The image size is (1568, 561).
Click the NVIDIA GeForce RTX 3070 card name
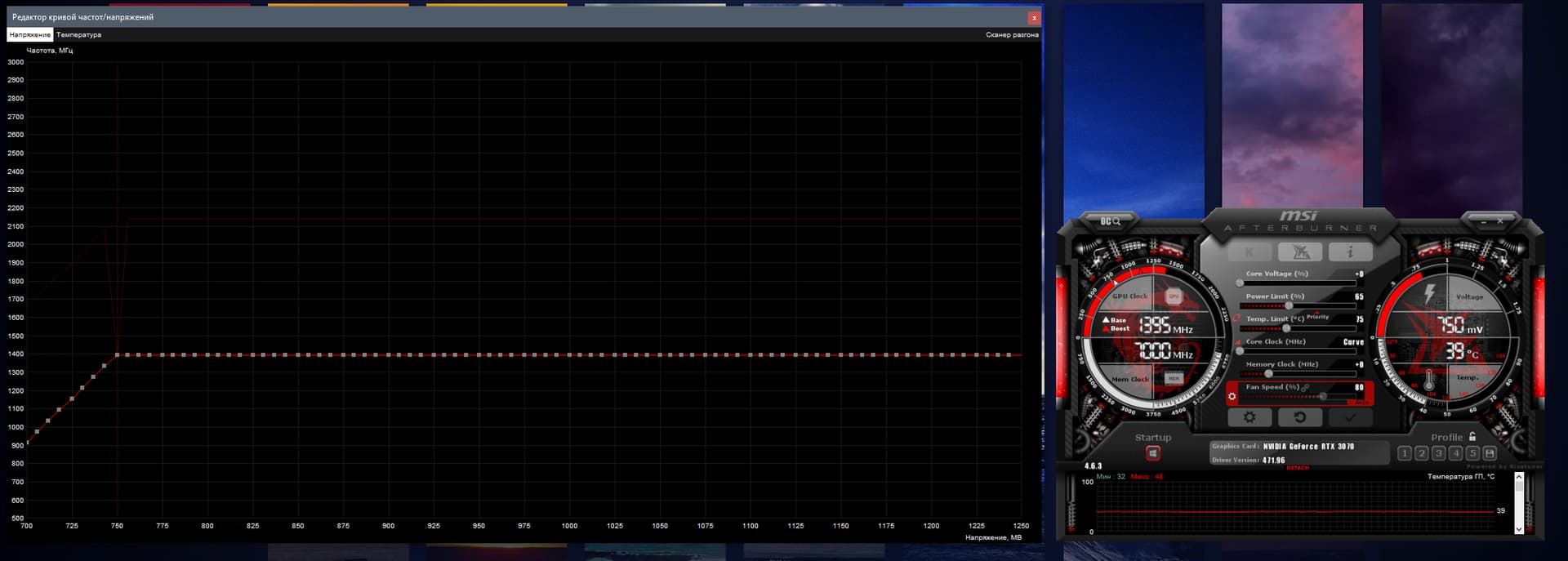(1308, 447)
